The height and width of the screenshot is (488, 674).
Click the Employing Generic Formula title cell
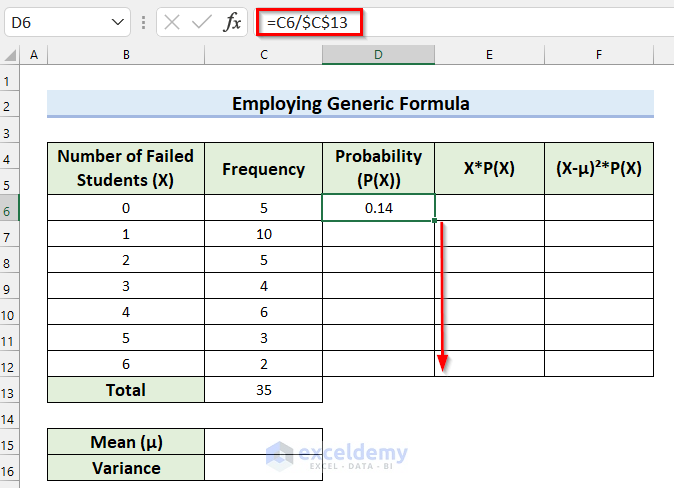click(x=351, y=103)
